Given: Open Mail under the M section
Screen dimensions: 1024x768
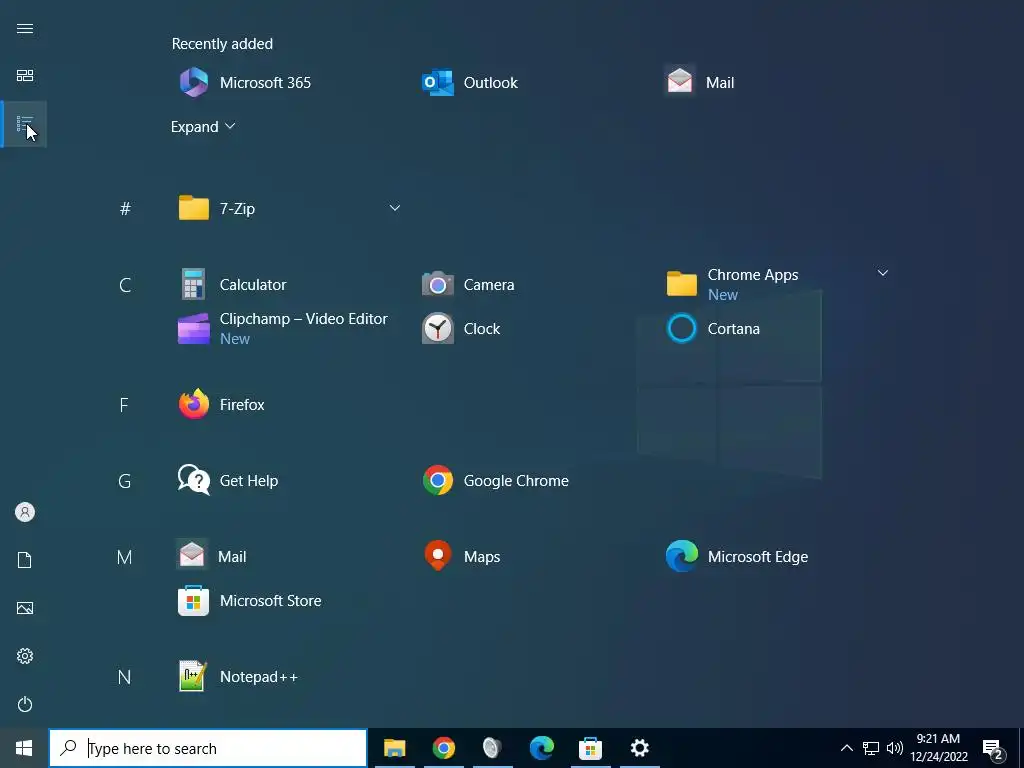Looking at the screenshot, I should click(x=212, y=556).
